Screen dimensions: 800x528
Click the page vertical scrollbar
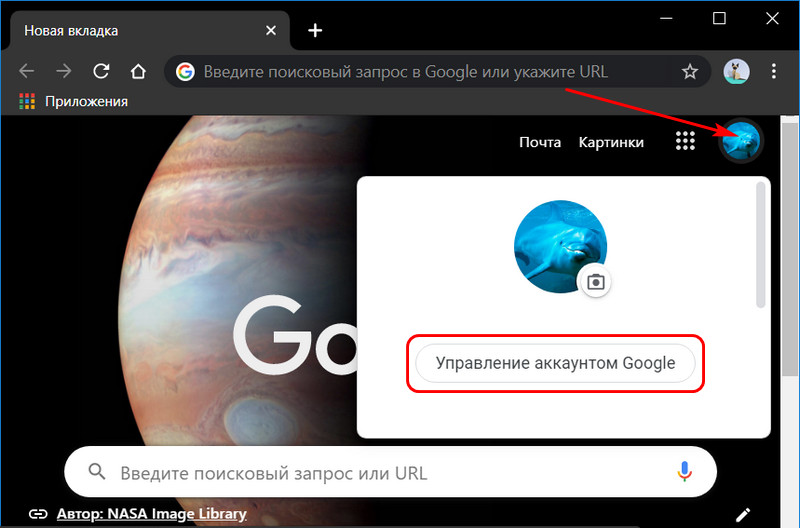coord(790,250)
